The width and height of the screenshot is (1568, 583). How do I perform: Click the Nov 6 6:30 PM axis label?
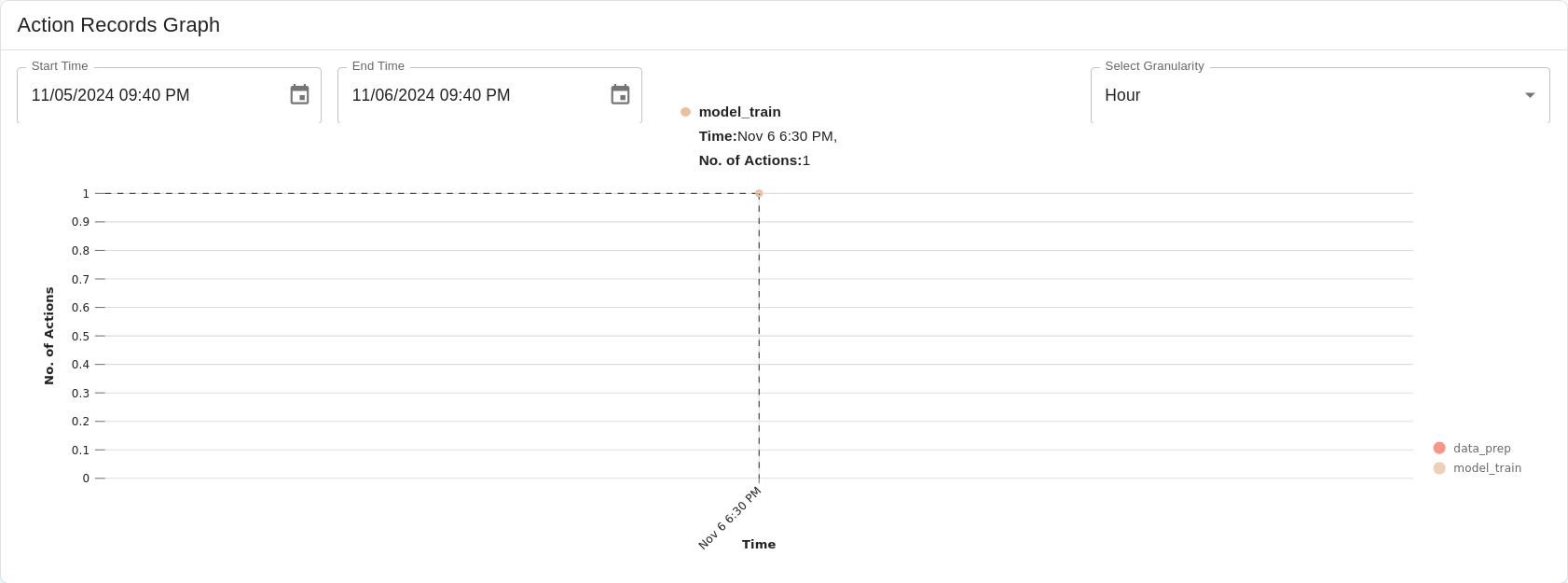tap(730, 518)
